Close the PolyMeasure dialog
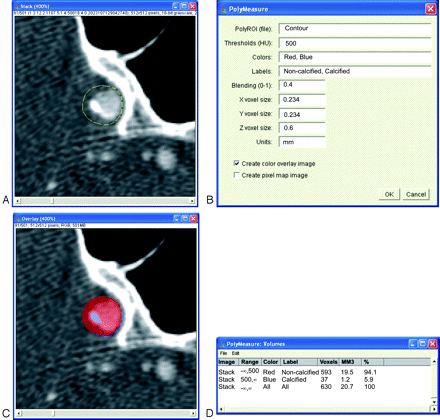This screenshot has height=420, width=440. [x=430, y=9]
